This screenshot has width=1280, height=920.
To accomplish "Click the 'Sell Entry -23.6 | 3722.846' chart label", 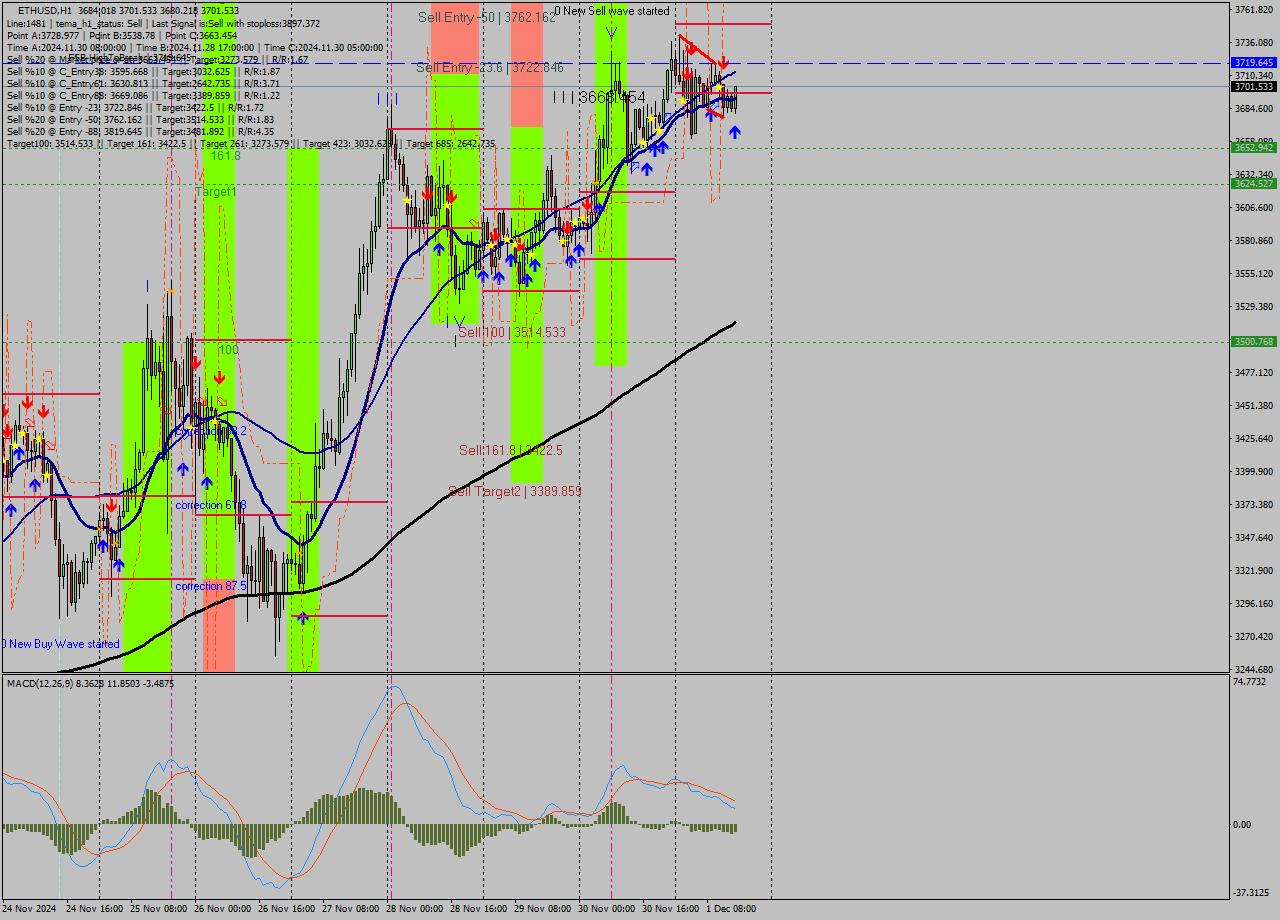I will pos(490,67).
